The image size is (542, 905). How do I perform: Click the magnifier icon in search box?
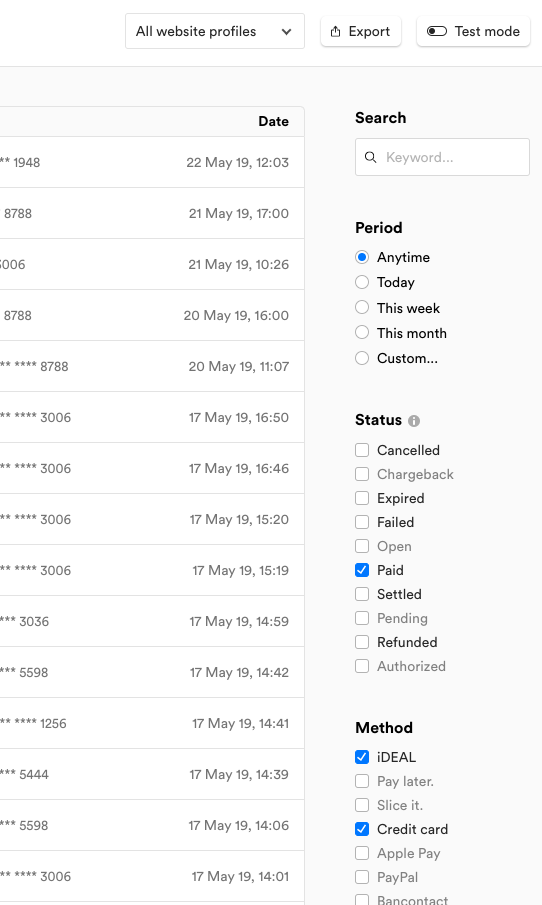pyautogui.click(x=371, y=157)
